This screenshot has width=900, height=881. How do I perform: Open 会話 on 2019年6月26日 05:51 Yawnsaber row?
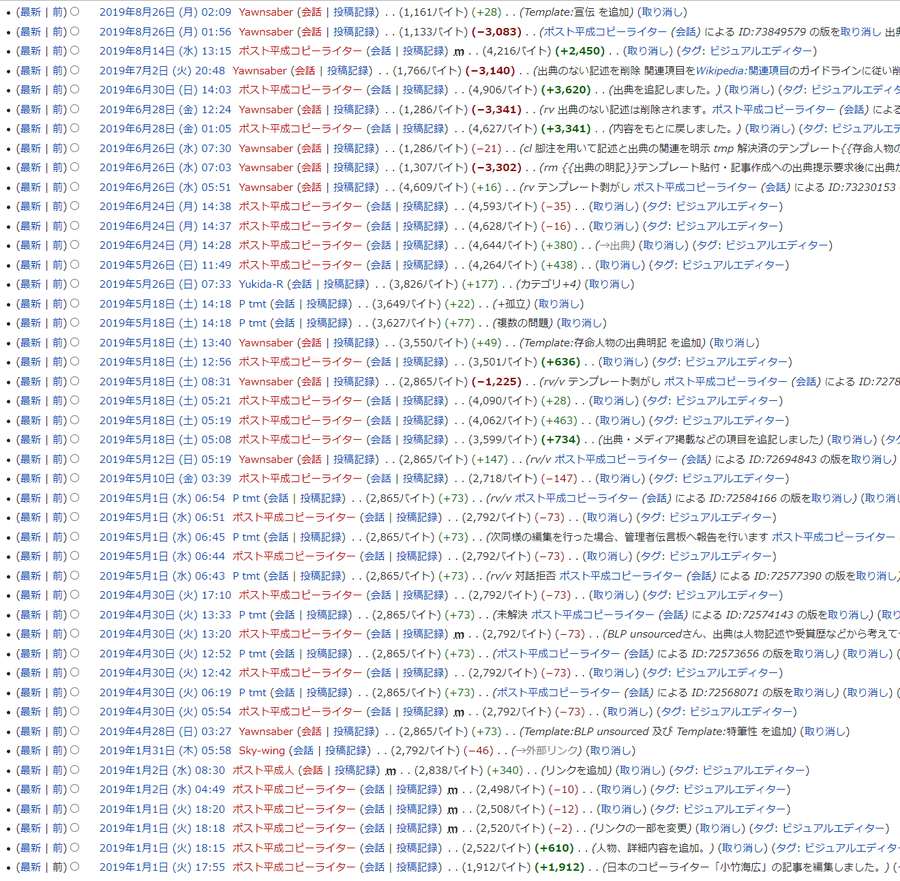click(x=312, y=187)
